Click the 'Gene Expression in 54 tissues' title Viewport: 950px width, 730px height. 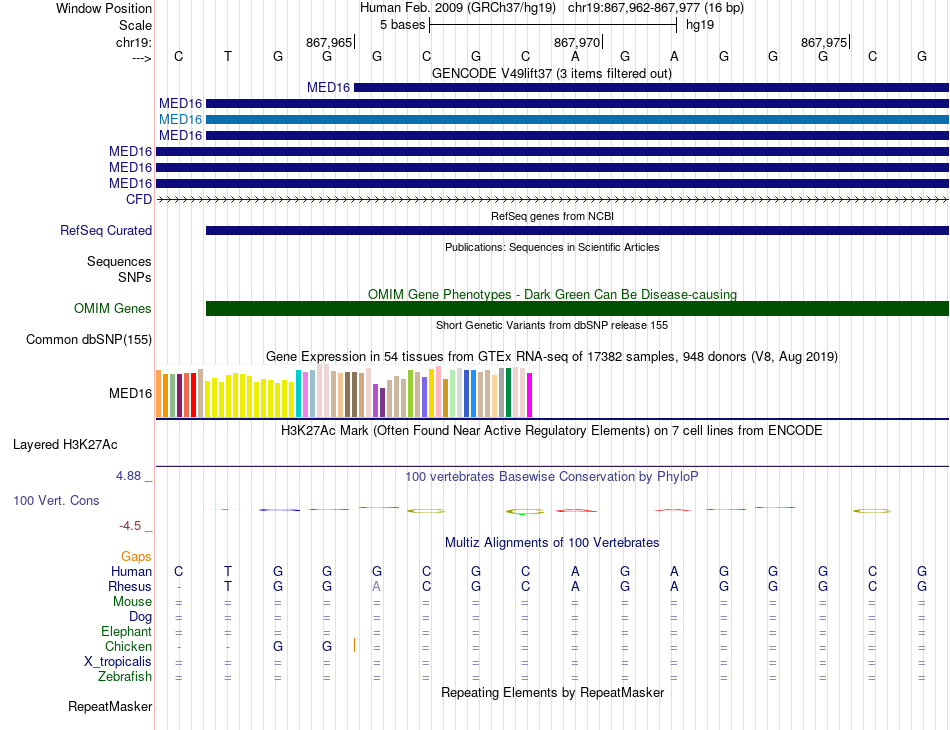pos(552,357)
